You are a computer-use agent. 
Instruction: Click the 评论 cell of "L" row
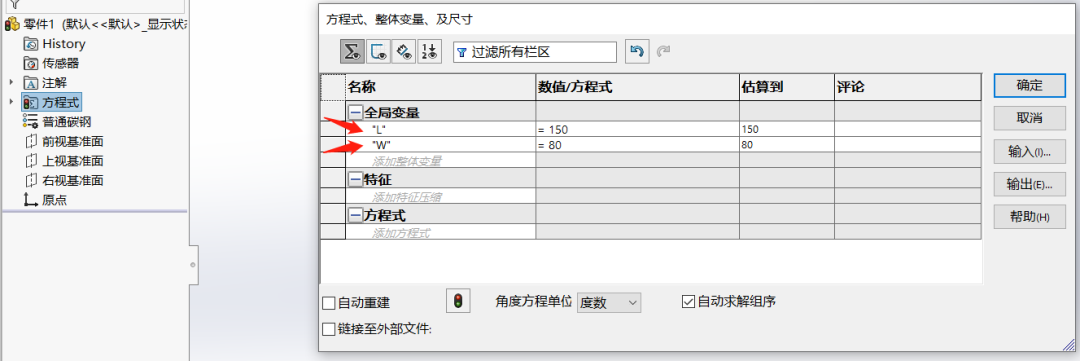(908, 129)
